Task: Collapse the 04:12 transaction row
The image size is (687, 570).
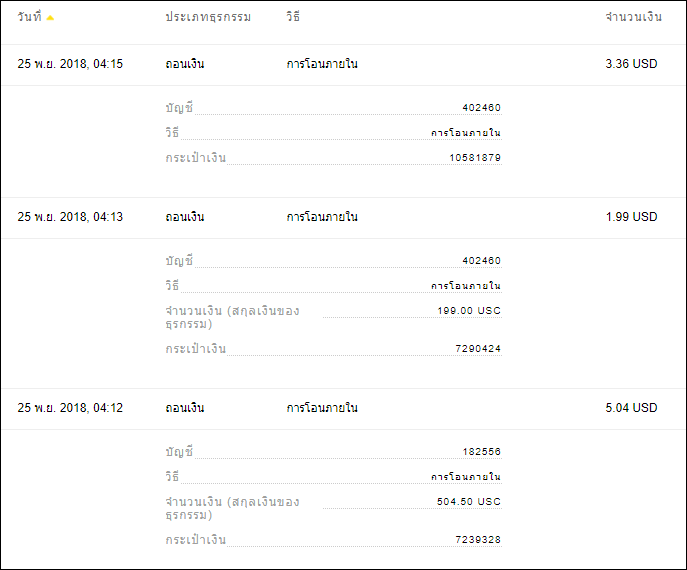Action: coord(344,408)
